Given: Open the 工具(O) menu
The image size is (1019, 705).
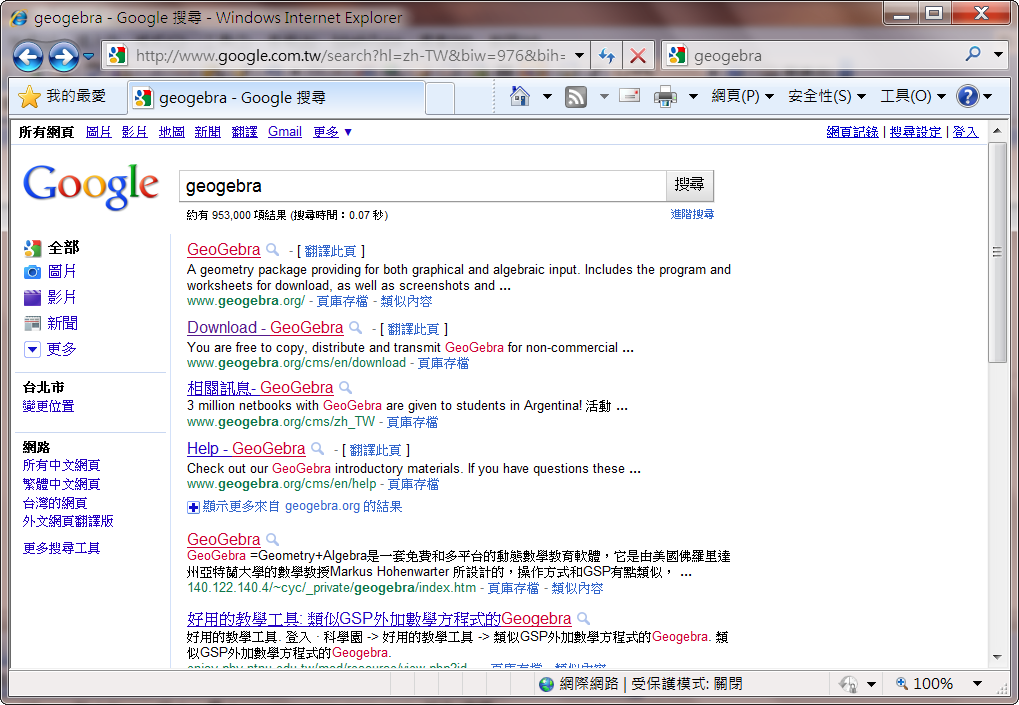Looking at the screenshot, I should coord(912,97).
